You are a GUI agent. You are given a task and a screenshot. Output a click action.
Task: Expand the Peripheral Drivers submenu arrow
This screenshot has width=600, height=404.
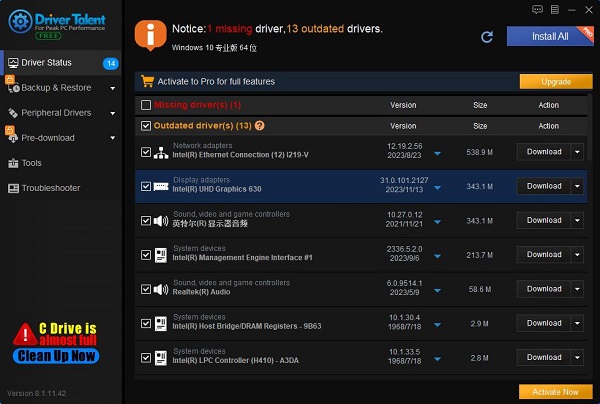(113, 113)
